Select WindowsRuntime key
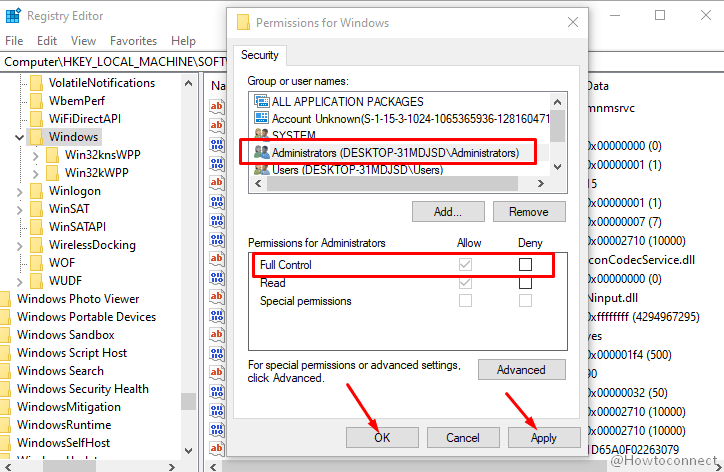The image size is (724, 472). tap(64, 425)
